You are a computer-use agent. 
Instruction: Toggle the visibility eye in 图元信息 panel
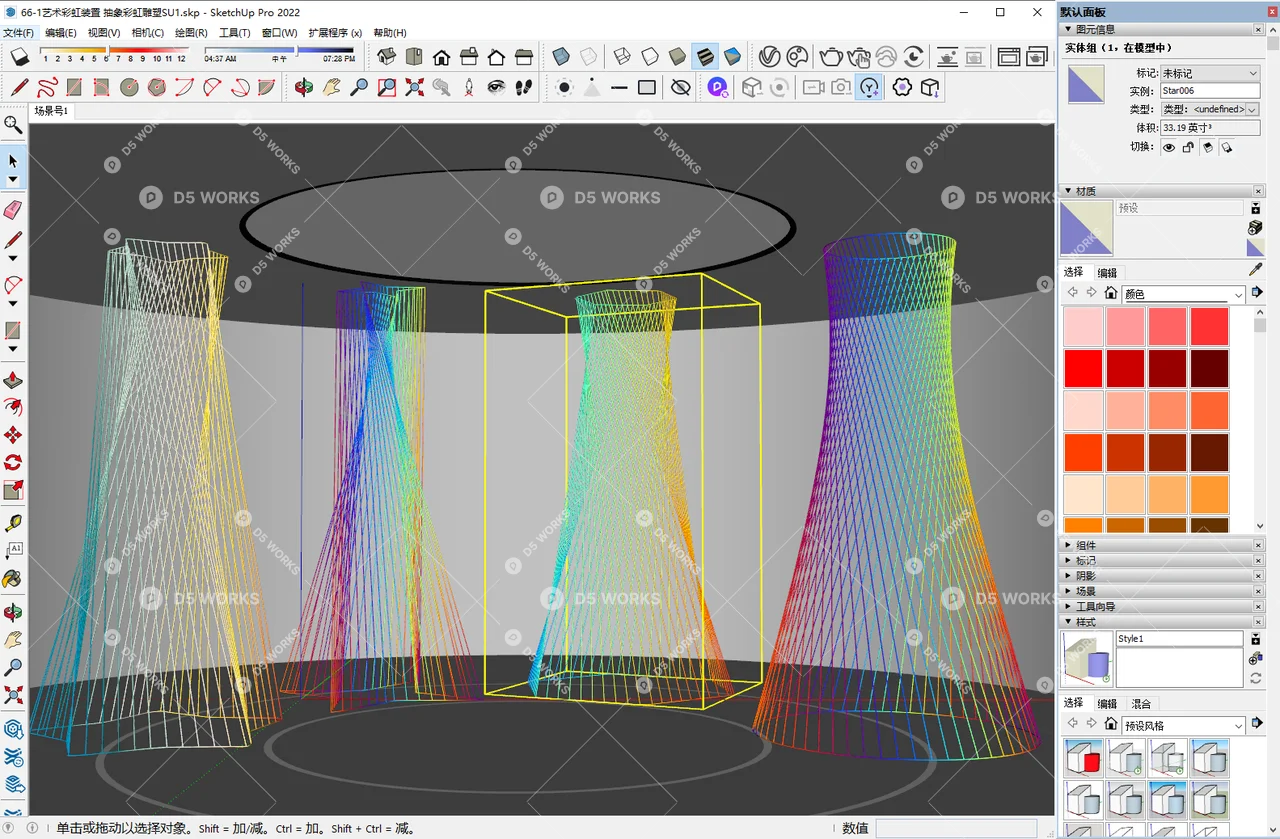tap(1169, 148)
